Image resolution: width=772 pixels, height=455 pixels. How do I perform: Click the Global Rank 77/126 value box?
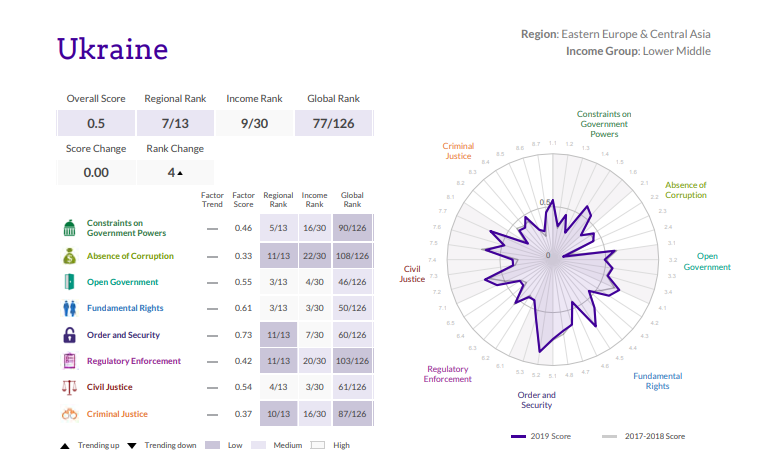pyautogui.click(x=334, y=124)
